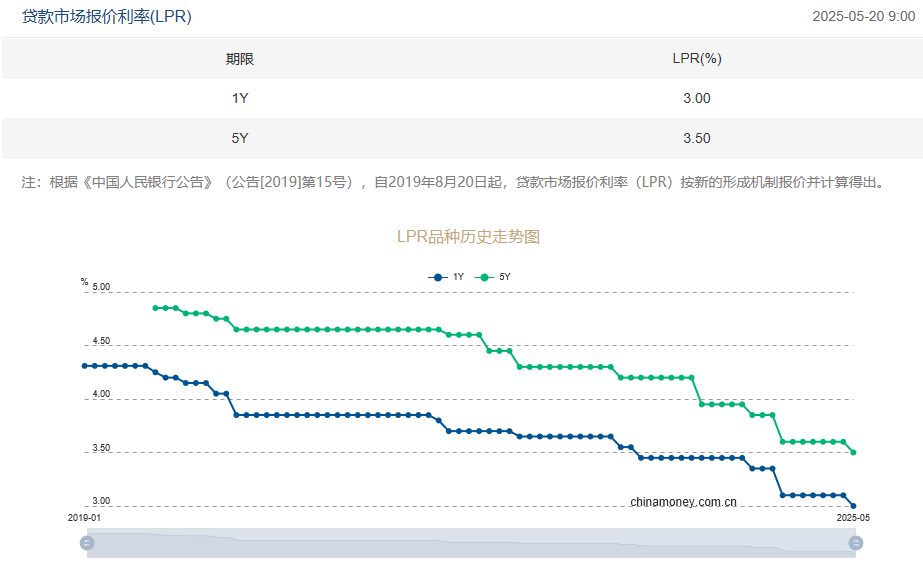Click the latest 1Y data point at 3.00
This screenshot has width=923, height=566.
(854, 506)
